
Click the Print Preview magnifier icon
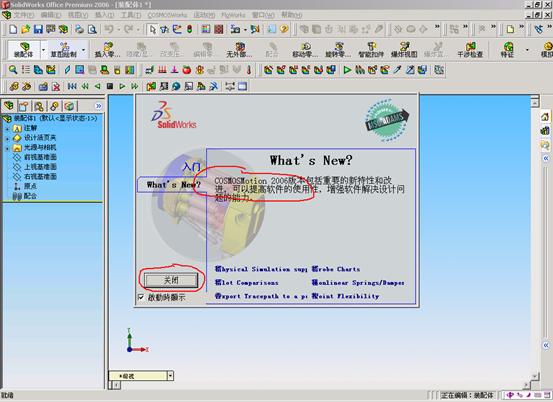pos(92,29)
